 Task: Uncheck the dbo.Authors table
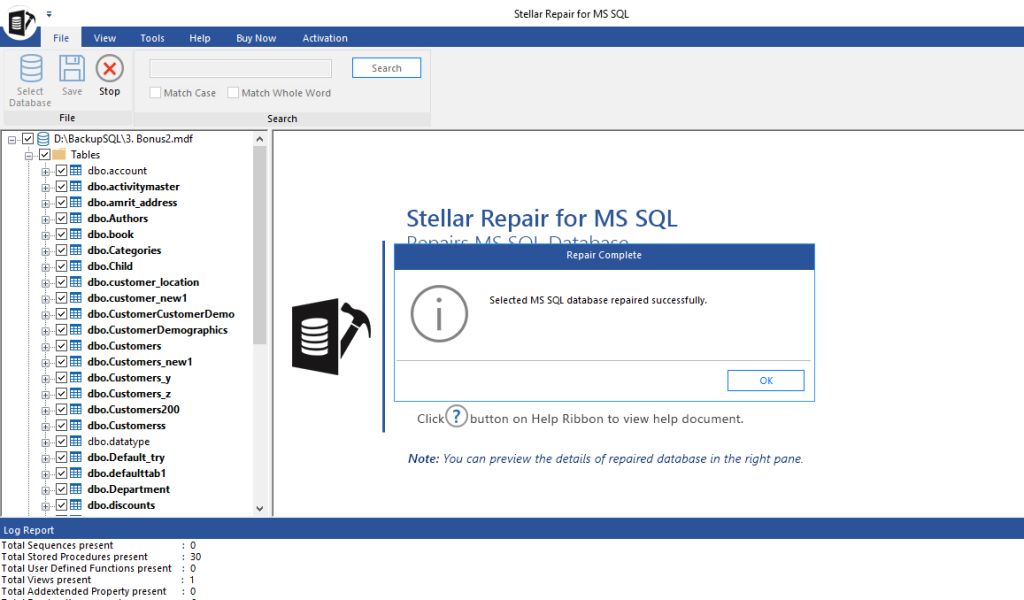coord(60,218)
